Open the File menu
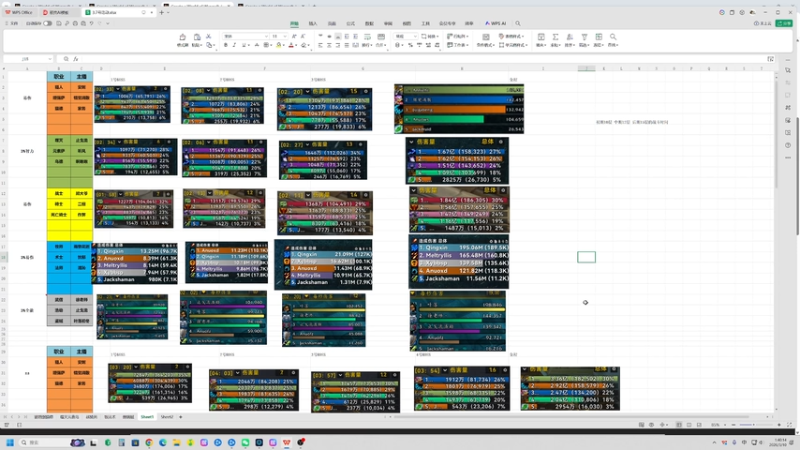The width and height of the screenshot is (800, 450). point(12,23)
